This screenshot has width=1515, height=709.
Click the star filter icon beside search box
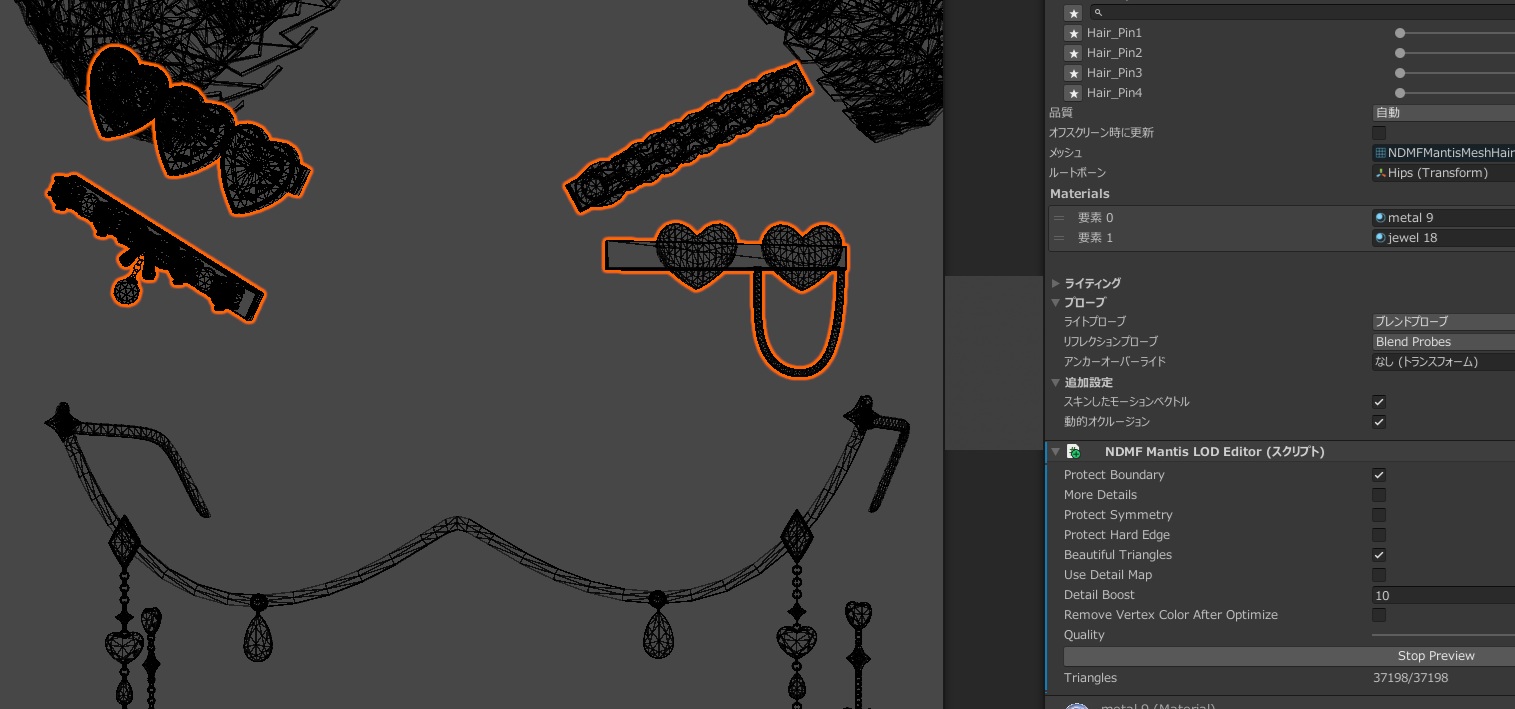[x=1073, y=13]
